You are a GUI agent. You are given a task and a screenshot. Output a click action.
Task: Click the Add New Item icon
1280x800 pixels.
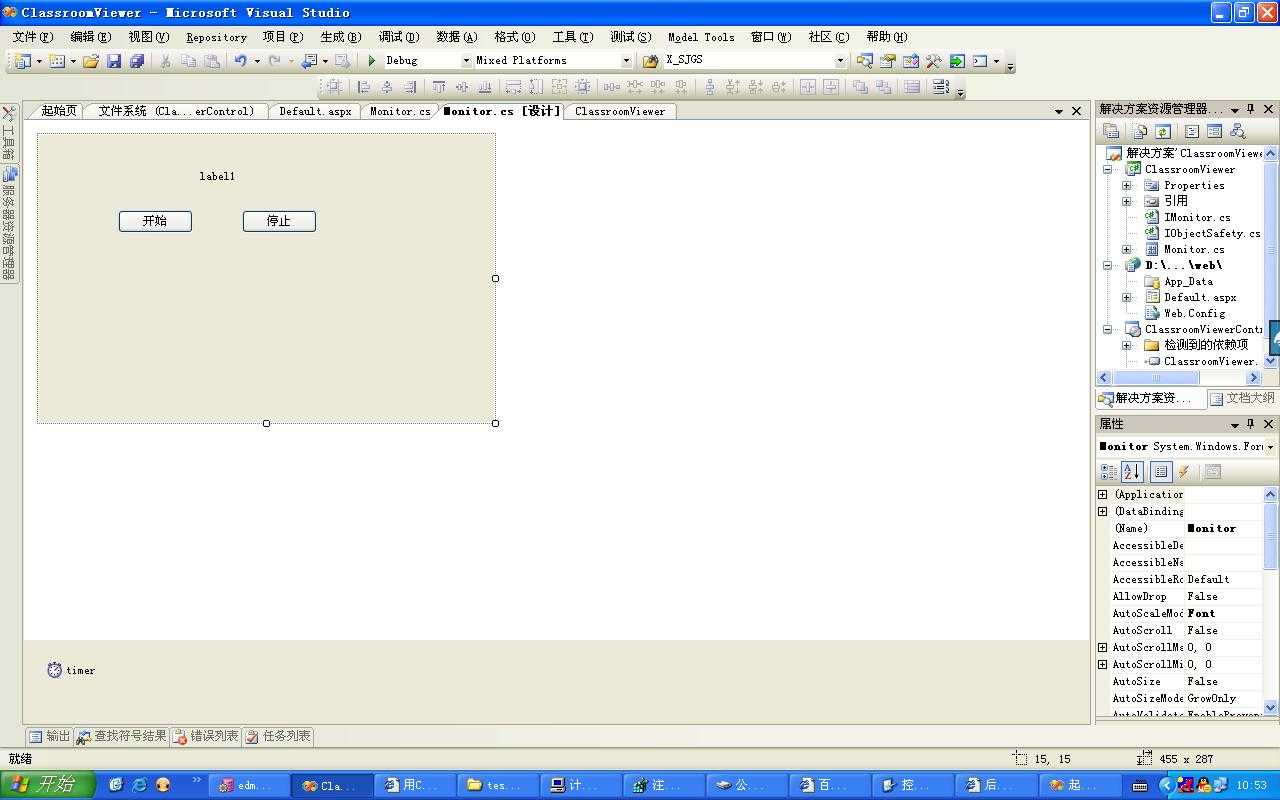[x=57, y=61]
